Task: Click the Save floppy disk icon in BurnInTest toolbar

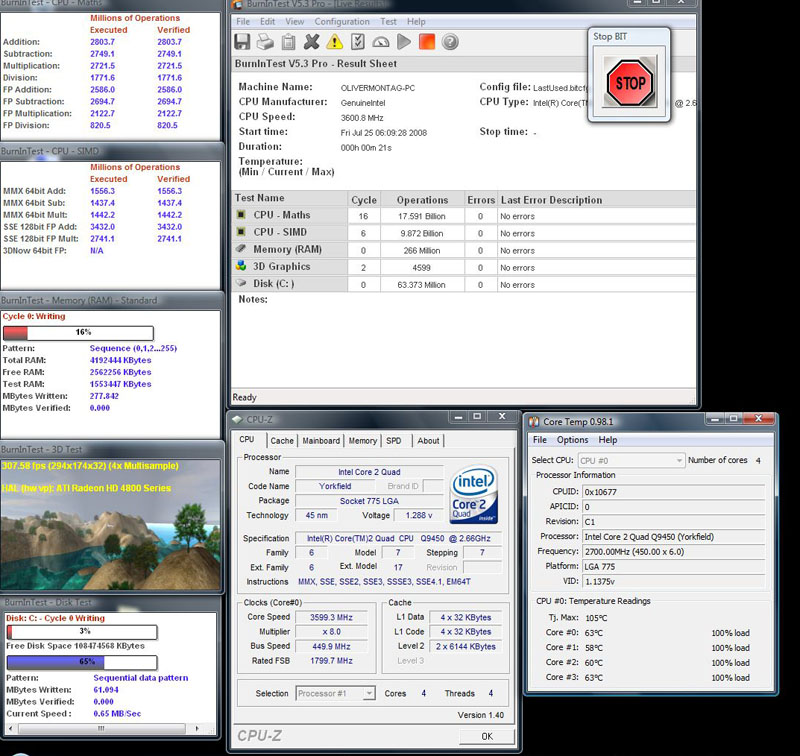Action: click(242, 42)
